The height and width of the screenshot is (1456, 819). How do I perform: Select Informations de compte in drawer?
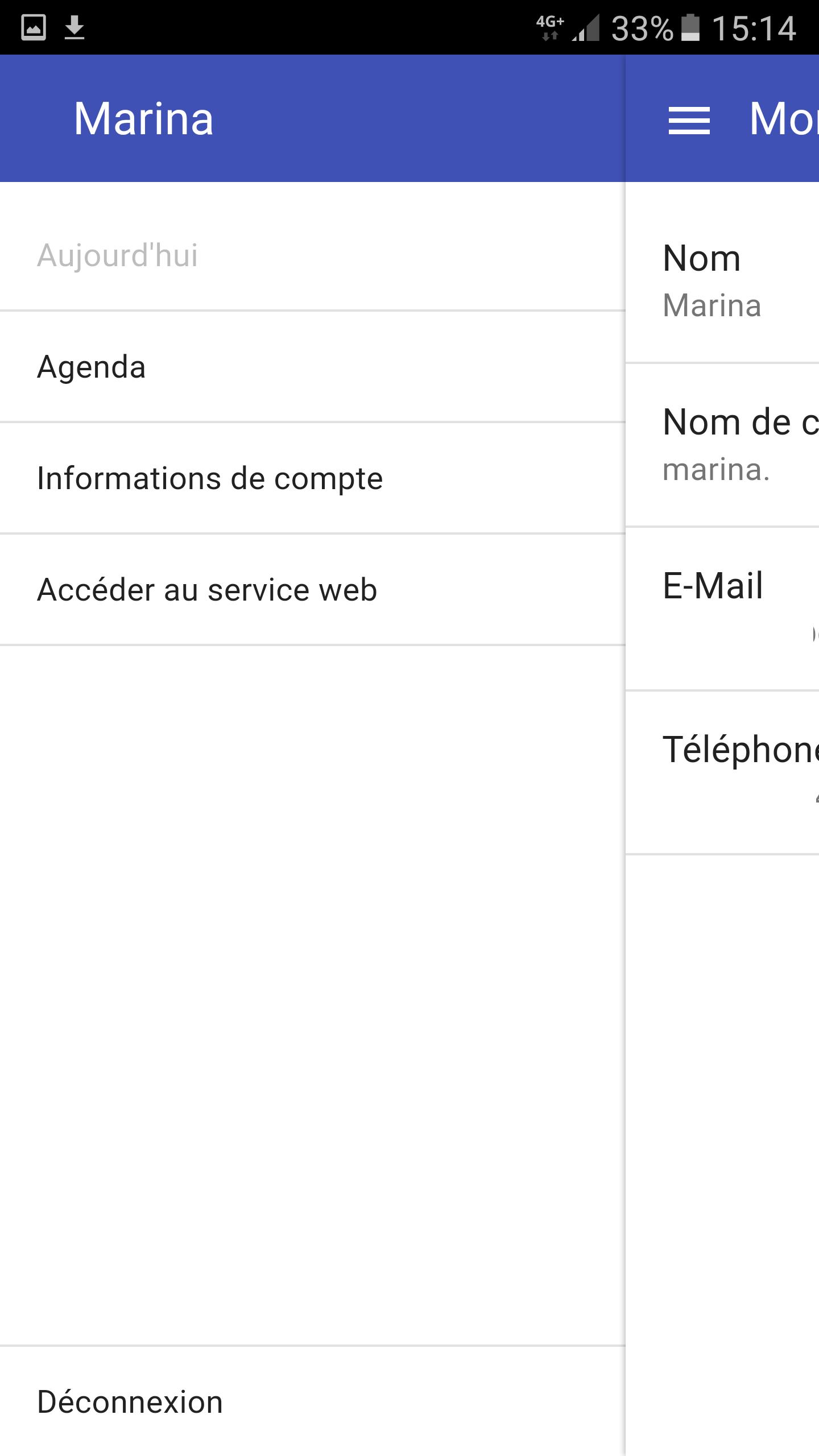210,478
